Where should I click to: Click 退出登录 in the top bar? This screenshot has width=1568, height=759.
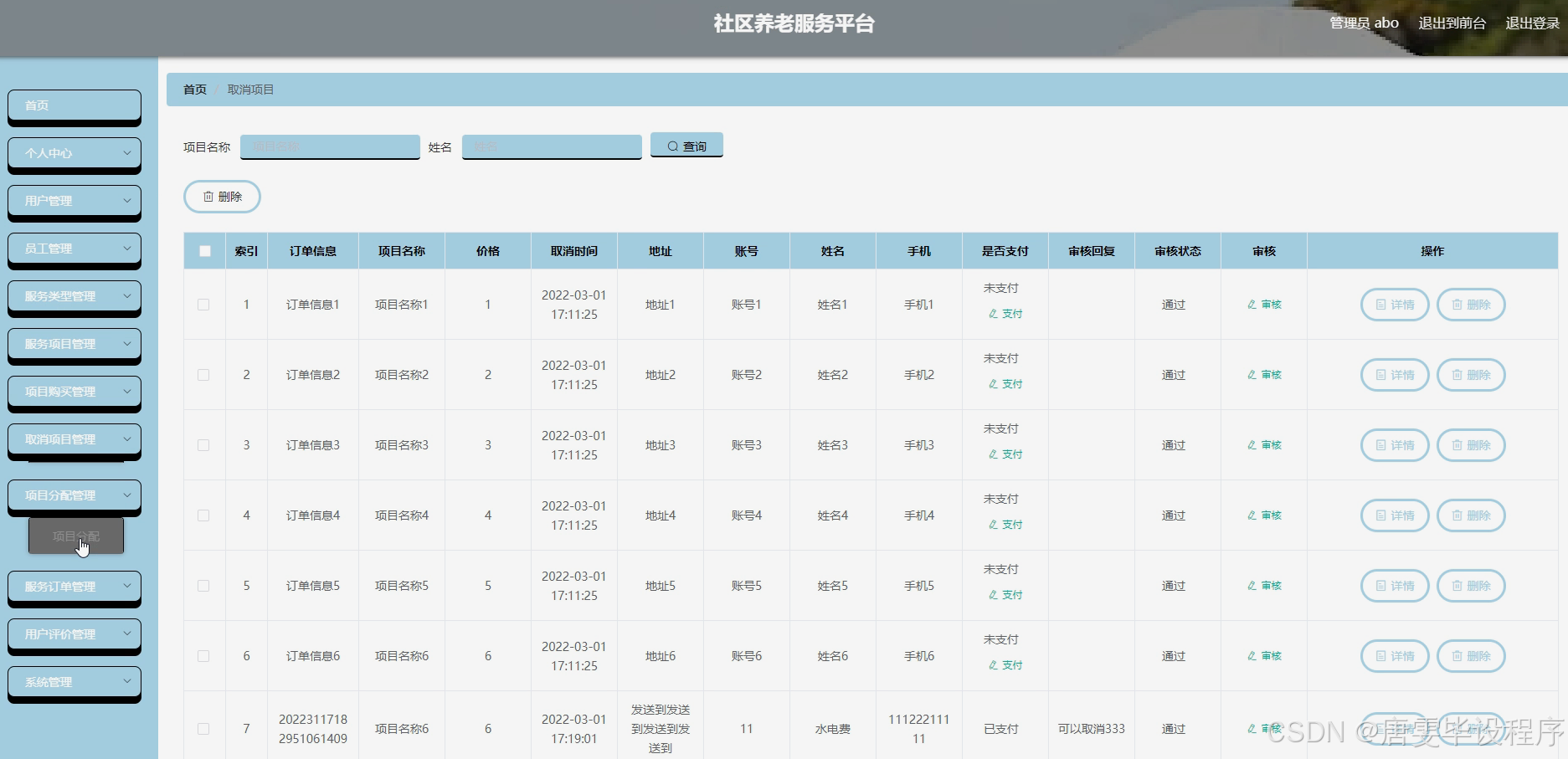(1532, 23)
